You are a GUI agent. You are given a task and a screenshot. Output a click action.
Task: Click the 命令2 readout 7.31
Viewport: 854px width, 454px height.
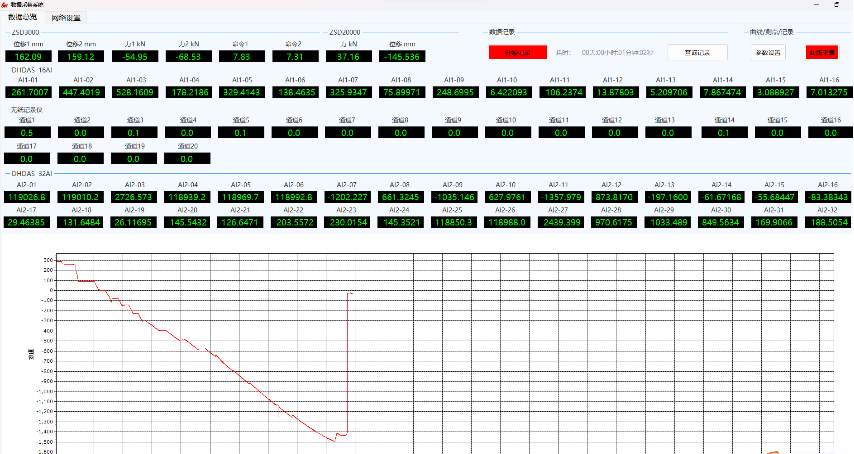coord(295,57)
